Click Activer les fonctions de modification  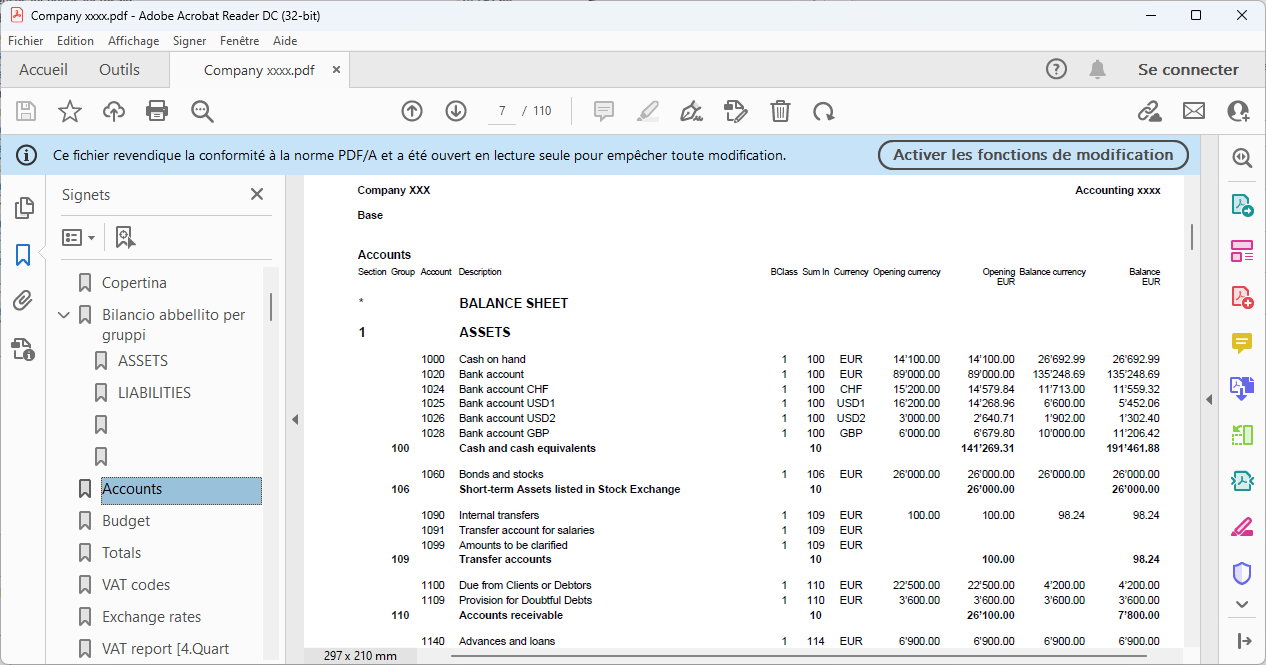(x=1033, y=155)
